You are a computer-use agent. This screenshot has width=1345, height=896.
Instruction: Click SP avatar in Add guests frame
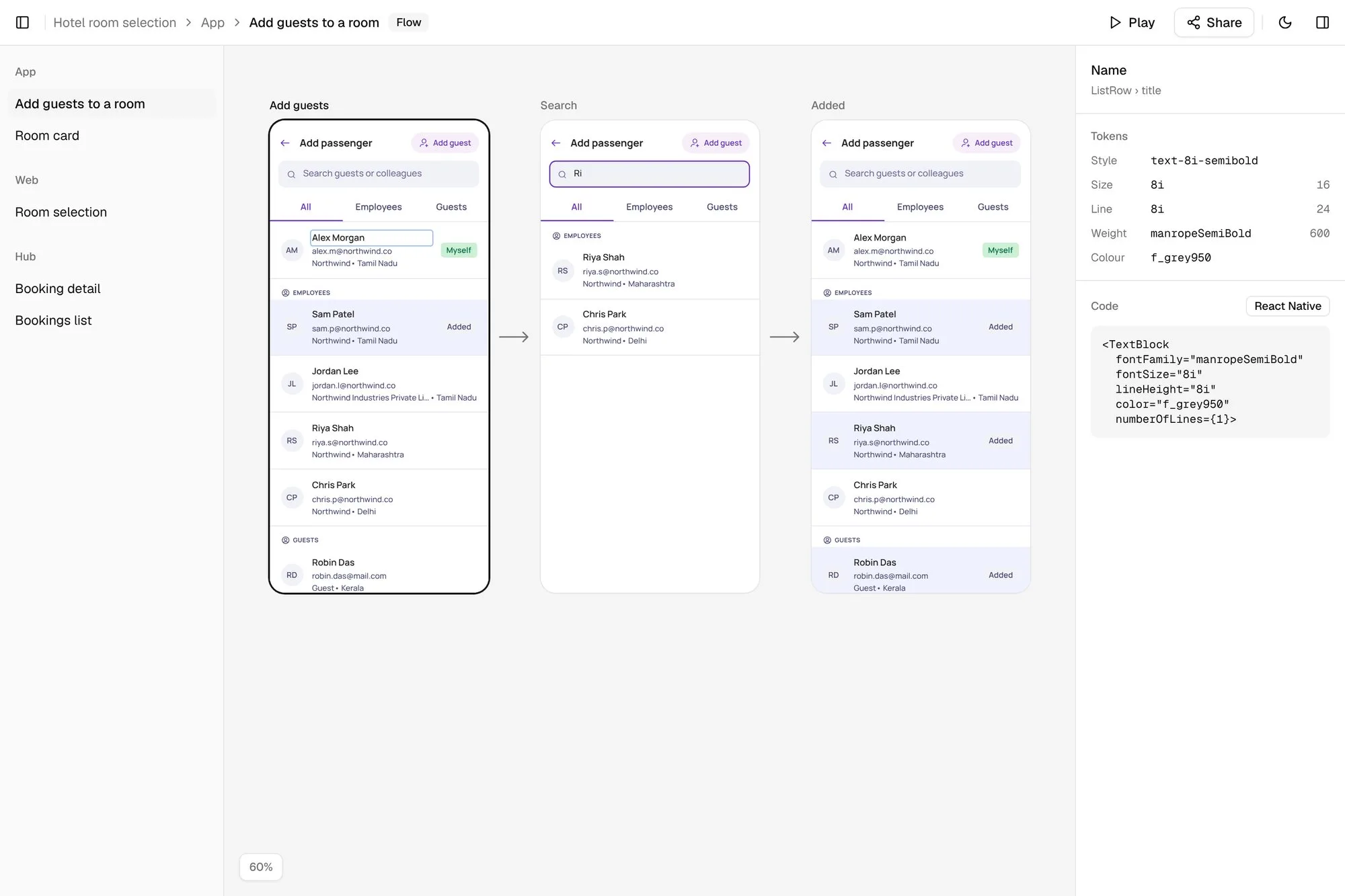[292, 327]
